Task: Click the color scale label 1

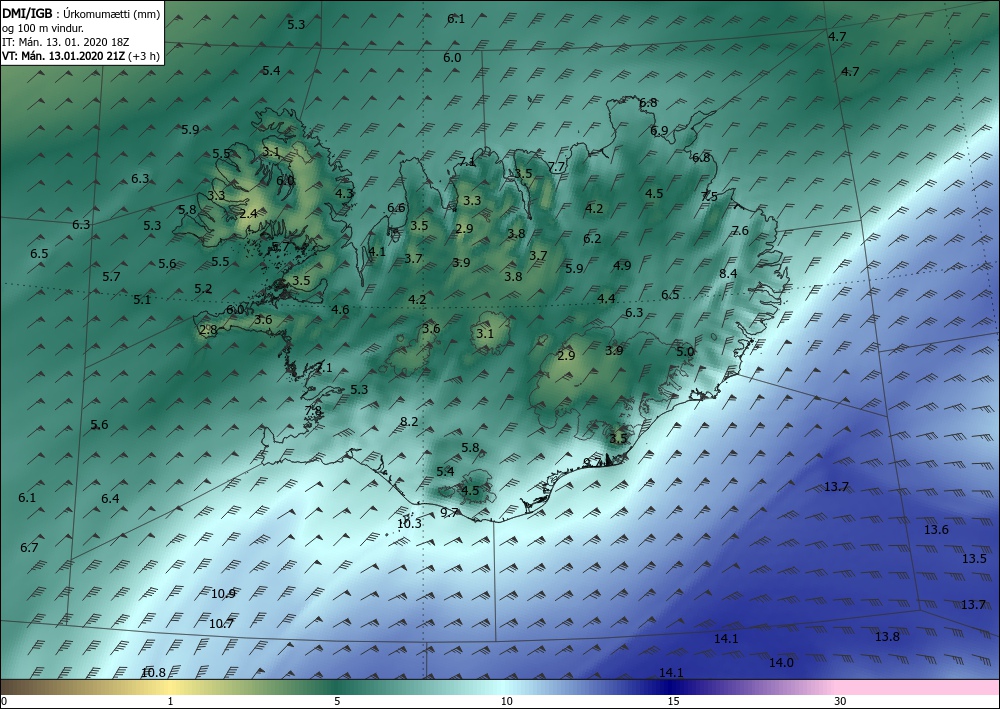Action: 170,701
